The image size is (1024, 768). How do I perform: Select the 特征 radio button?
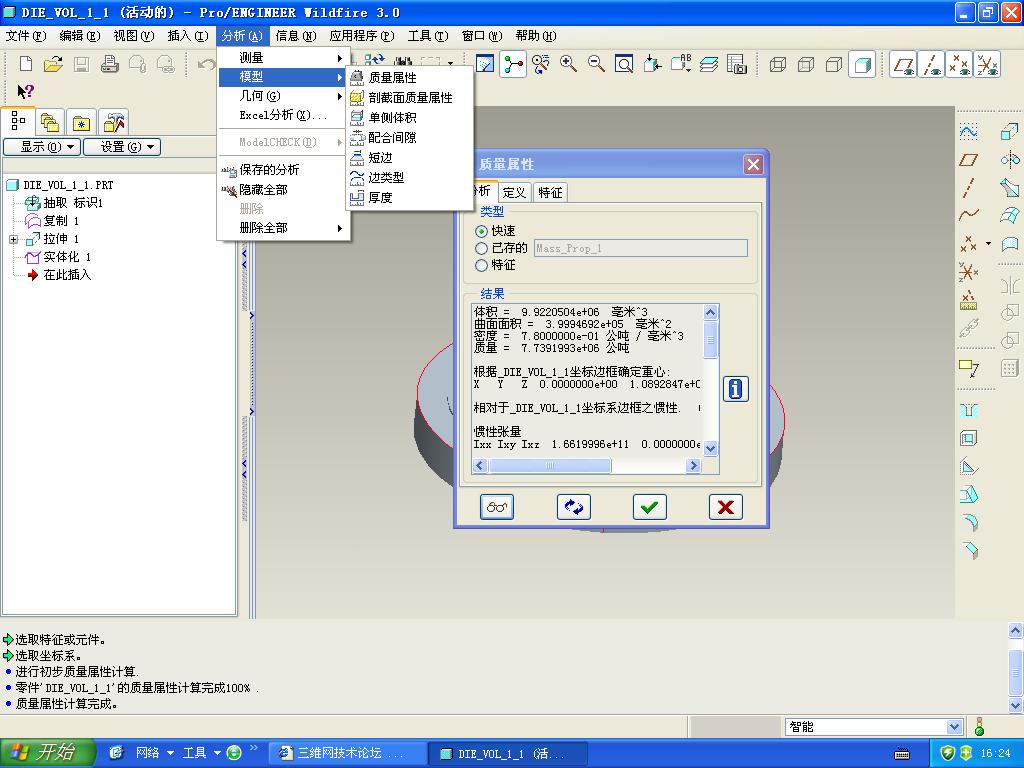click(481, 265)
